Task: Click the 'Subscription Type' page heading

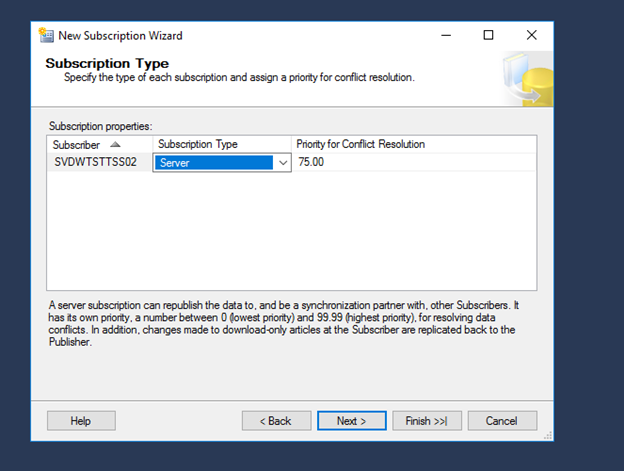Action: (107, 63)
